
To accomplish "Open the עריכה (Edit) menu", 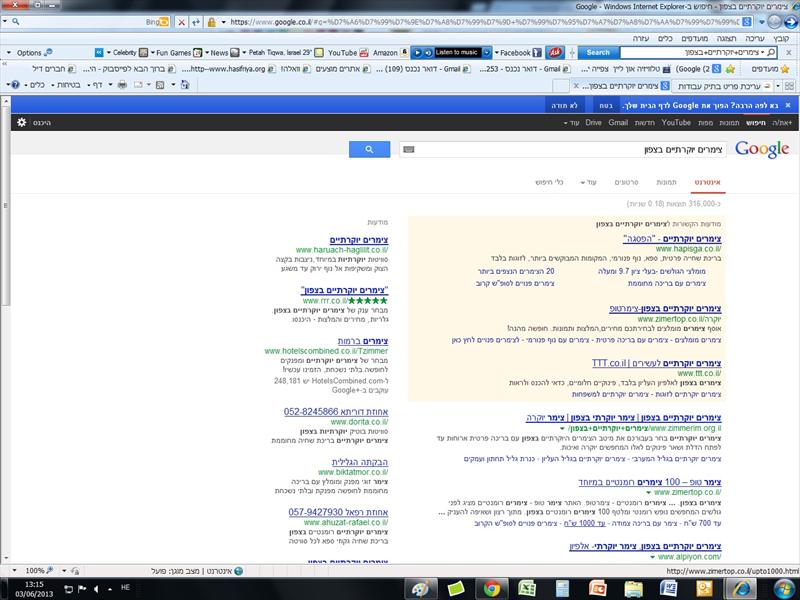I will coord(755,38).
